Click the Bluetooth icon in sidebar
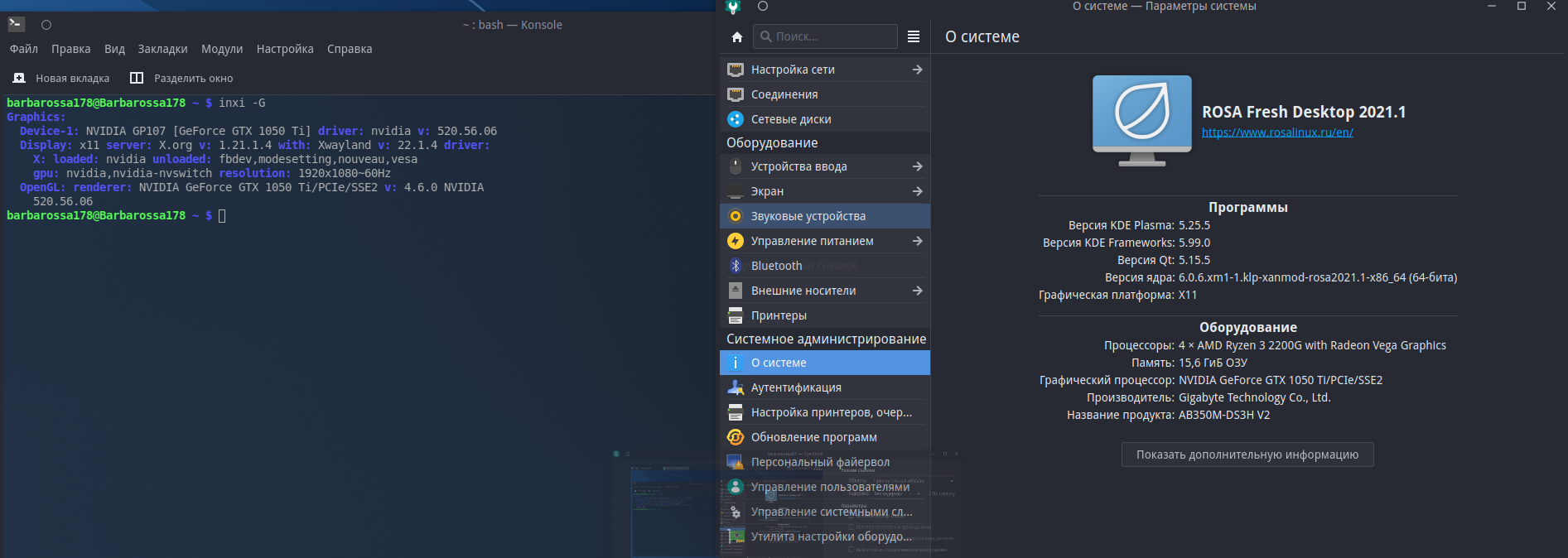 (736, 266)
